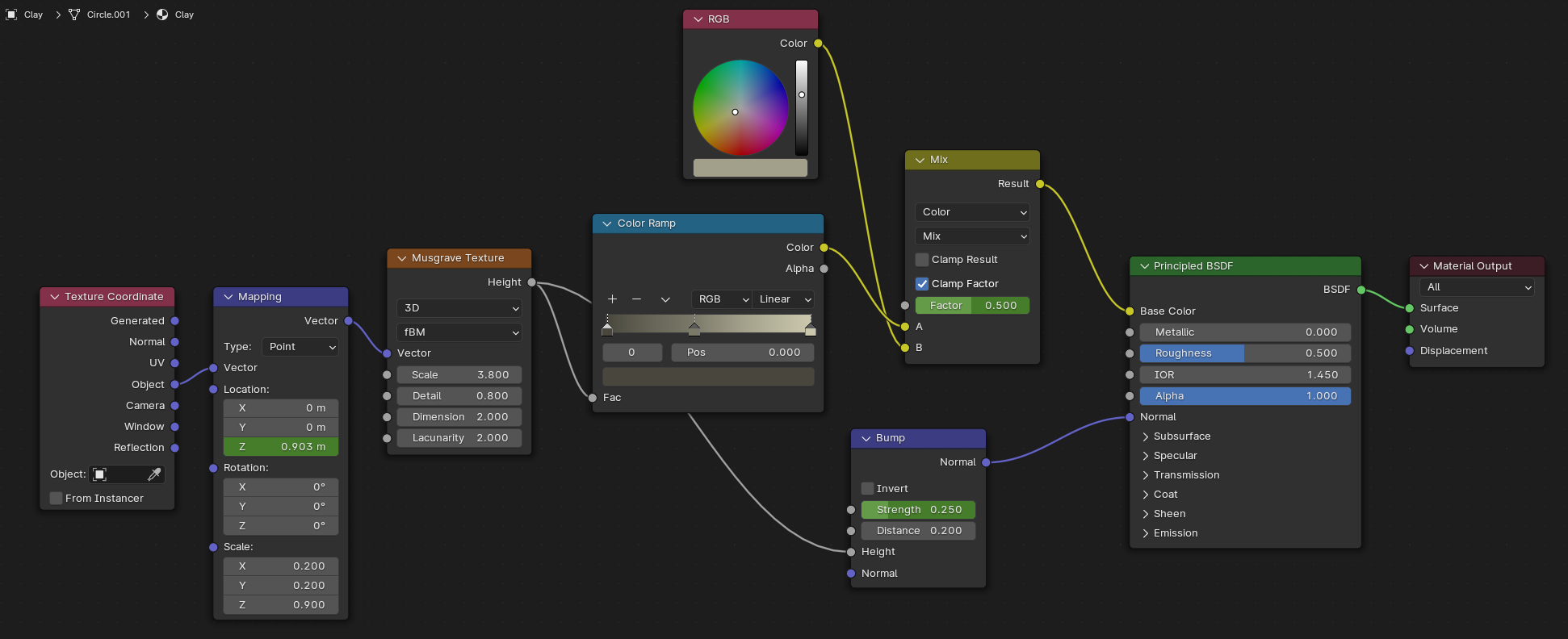Click the Color Ramp stop color swatch
1568x639 pixels.
(x=709, y=377)
